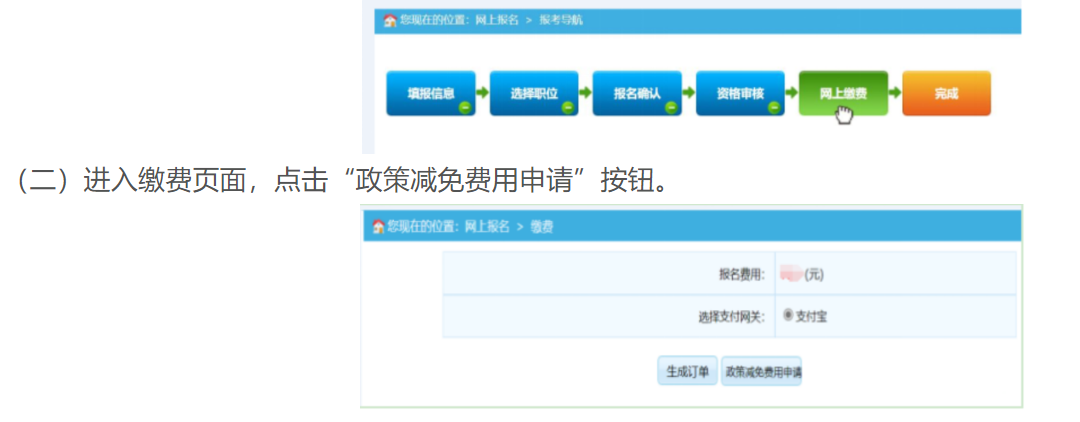Image resolution: width=1080 pixels, height=422 pixels.
Task: Click the home icon in the 缴费 breadcrumb
Action: [378, 227]
